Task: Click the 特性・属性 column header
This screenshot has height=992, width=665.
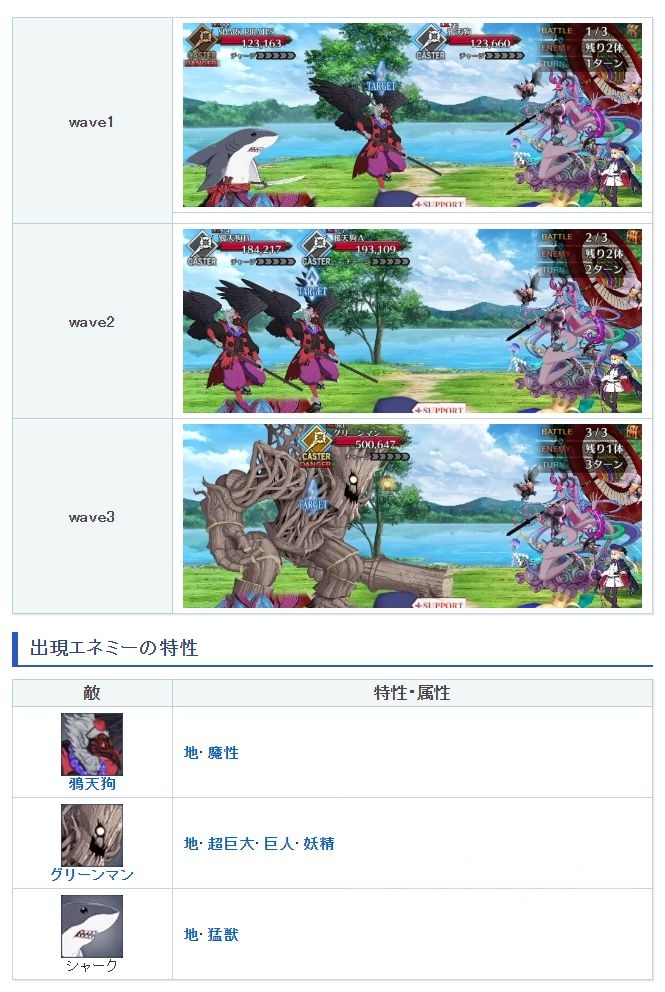Action: click(x=412, y=693)
